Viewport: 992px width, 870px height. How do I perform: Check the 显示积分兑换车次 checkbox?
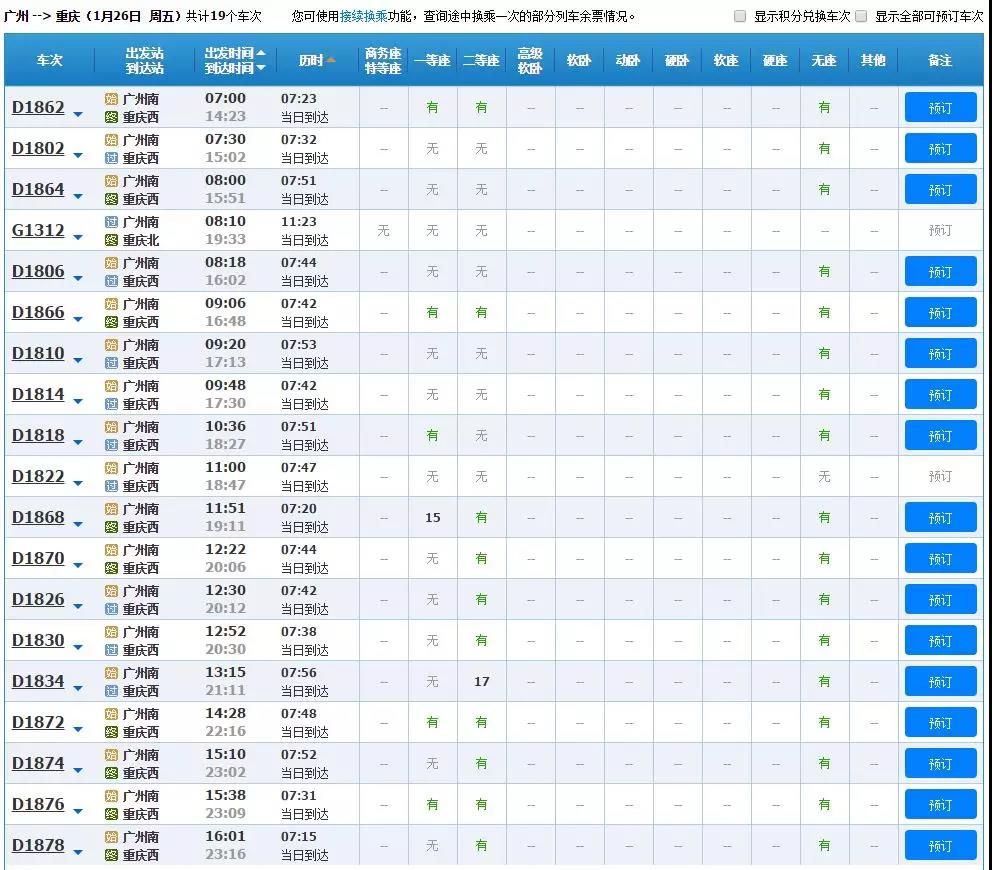pos(739,16)
